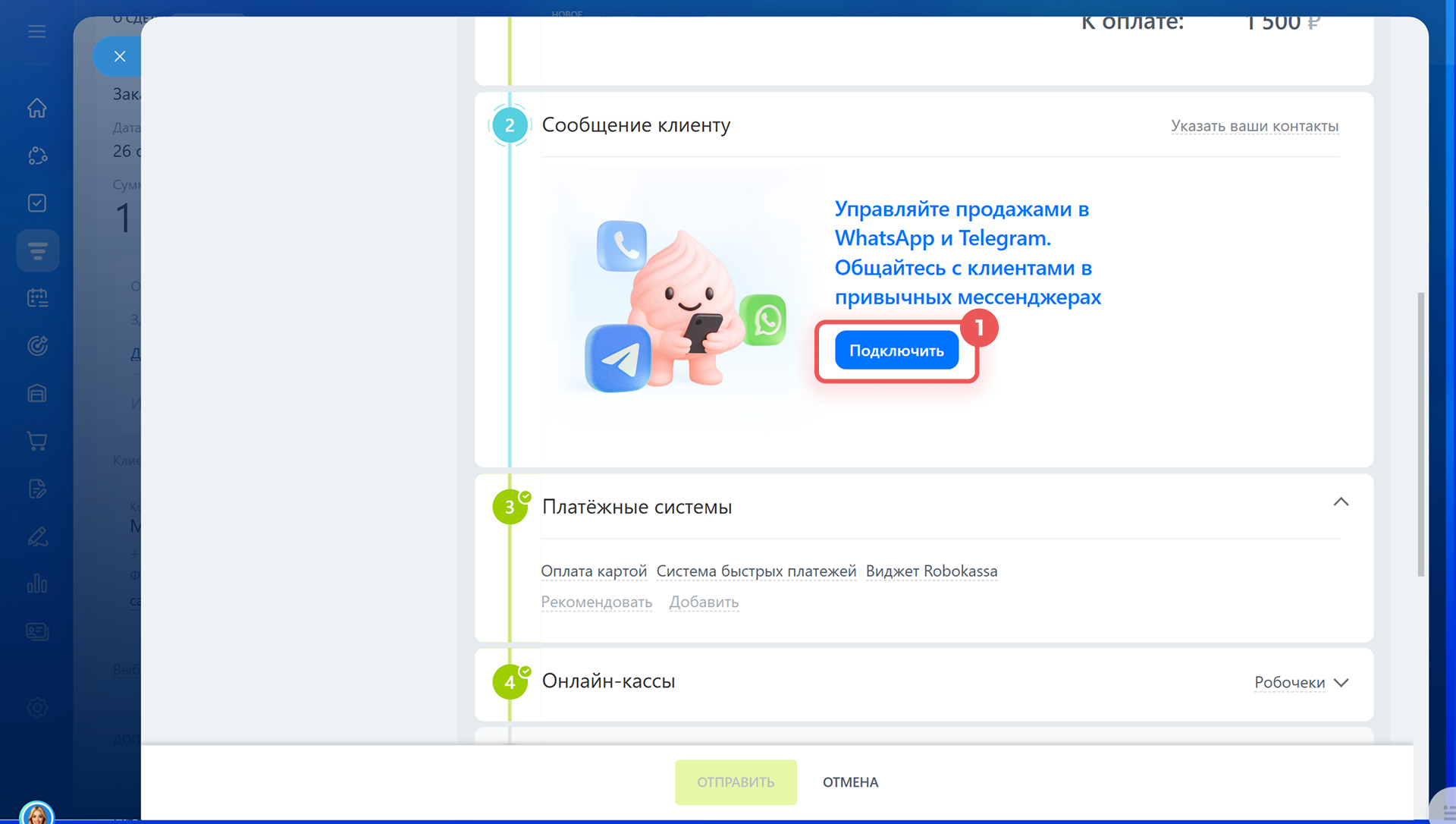1456x824 pixels.
Task: Click ОТМЕНА to cancel
Action: pyautogui.click(x=850, y=782)
